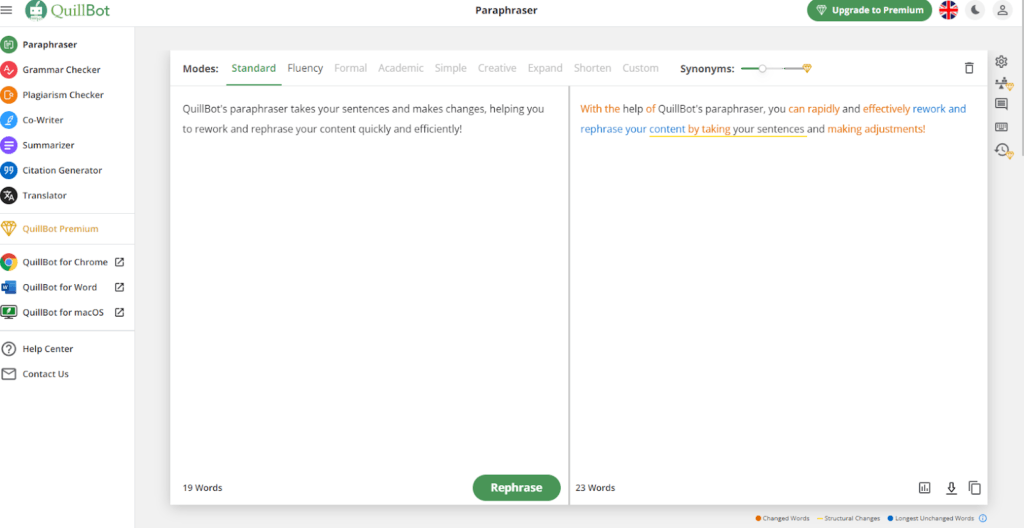Viewport: 1024px width, 528px height.
Task: Click the Changed Words legend label
Action: pos(786,518)
